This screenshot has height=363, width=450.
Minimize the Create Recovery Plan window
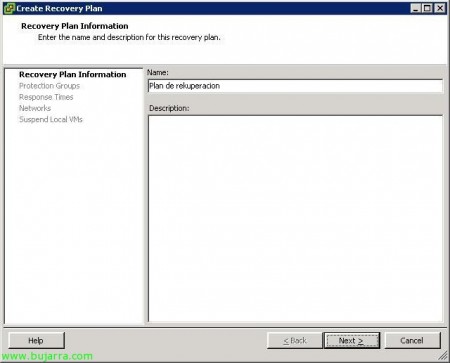pos(415,8)
